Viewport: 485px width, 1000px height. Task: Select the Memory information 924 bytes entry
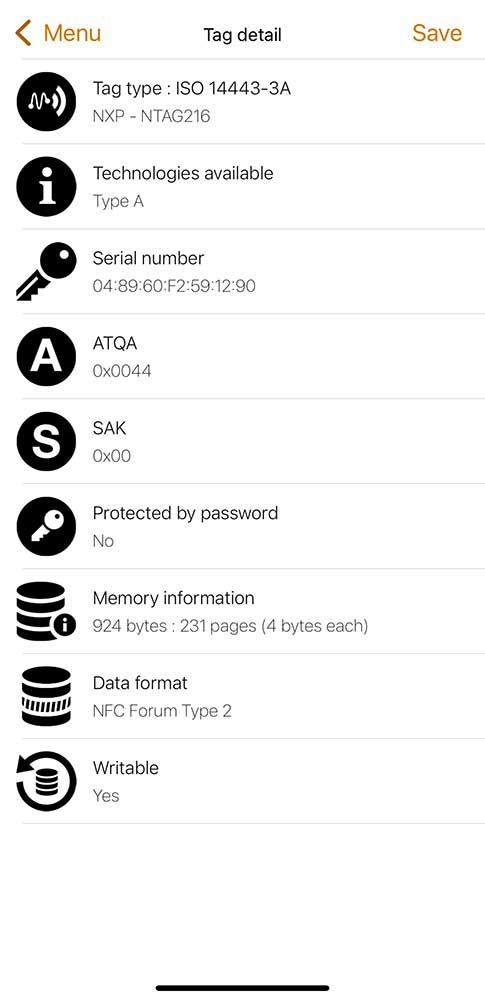(x=253, y=611)
